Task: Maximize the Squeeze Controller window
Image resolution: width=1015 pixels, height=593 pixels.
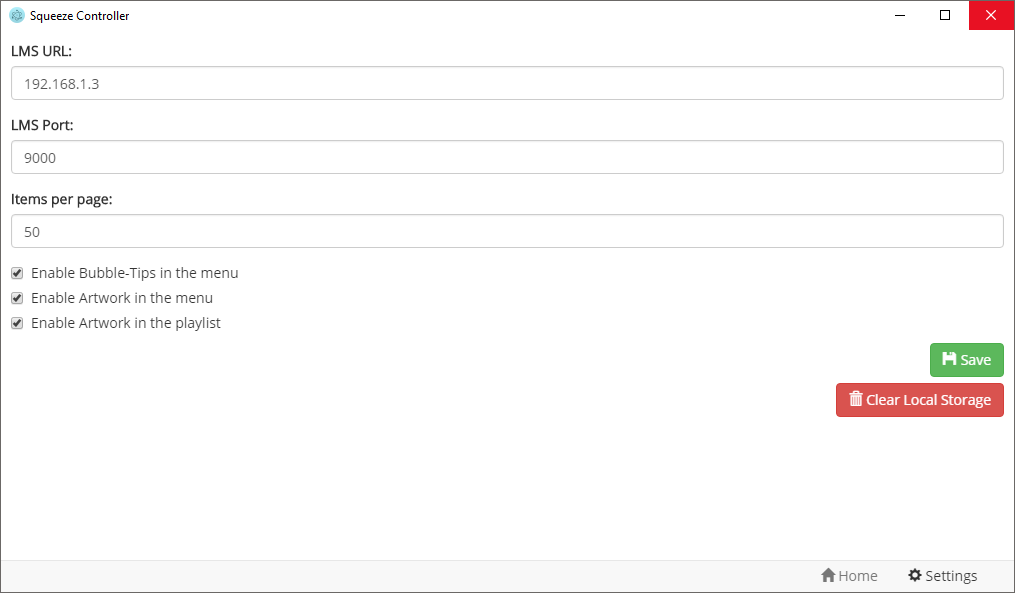Action: pos(945,15)
